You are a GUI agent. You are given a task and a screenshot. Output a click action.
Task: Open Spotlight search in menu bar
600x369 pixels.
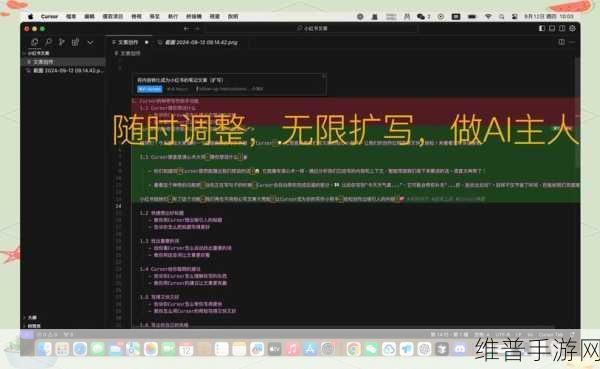501,16
